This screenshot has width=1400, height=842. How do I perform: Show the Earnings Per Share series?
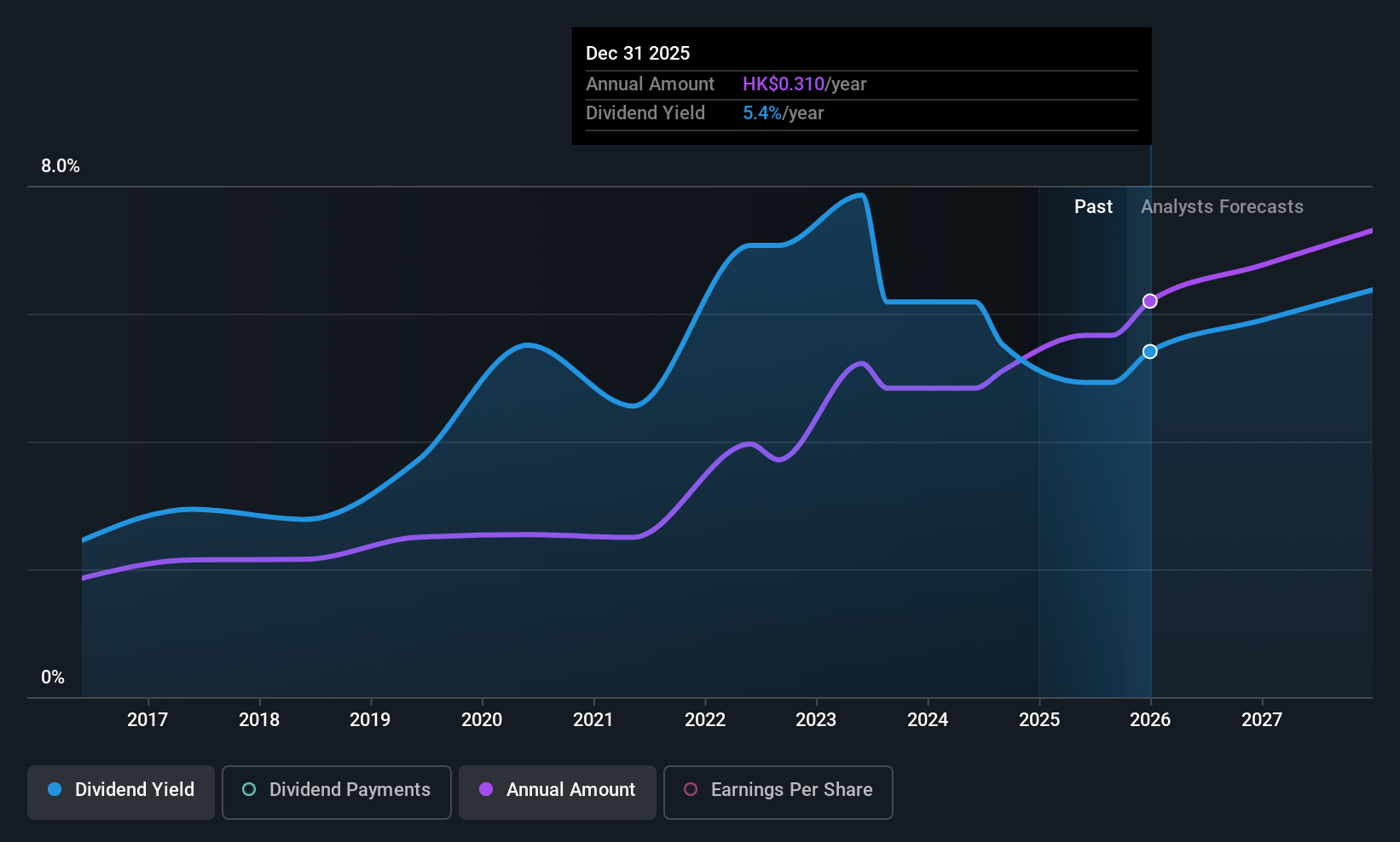778,790
